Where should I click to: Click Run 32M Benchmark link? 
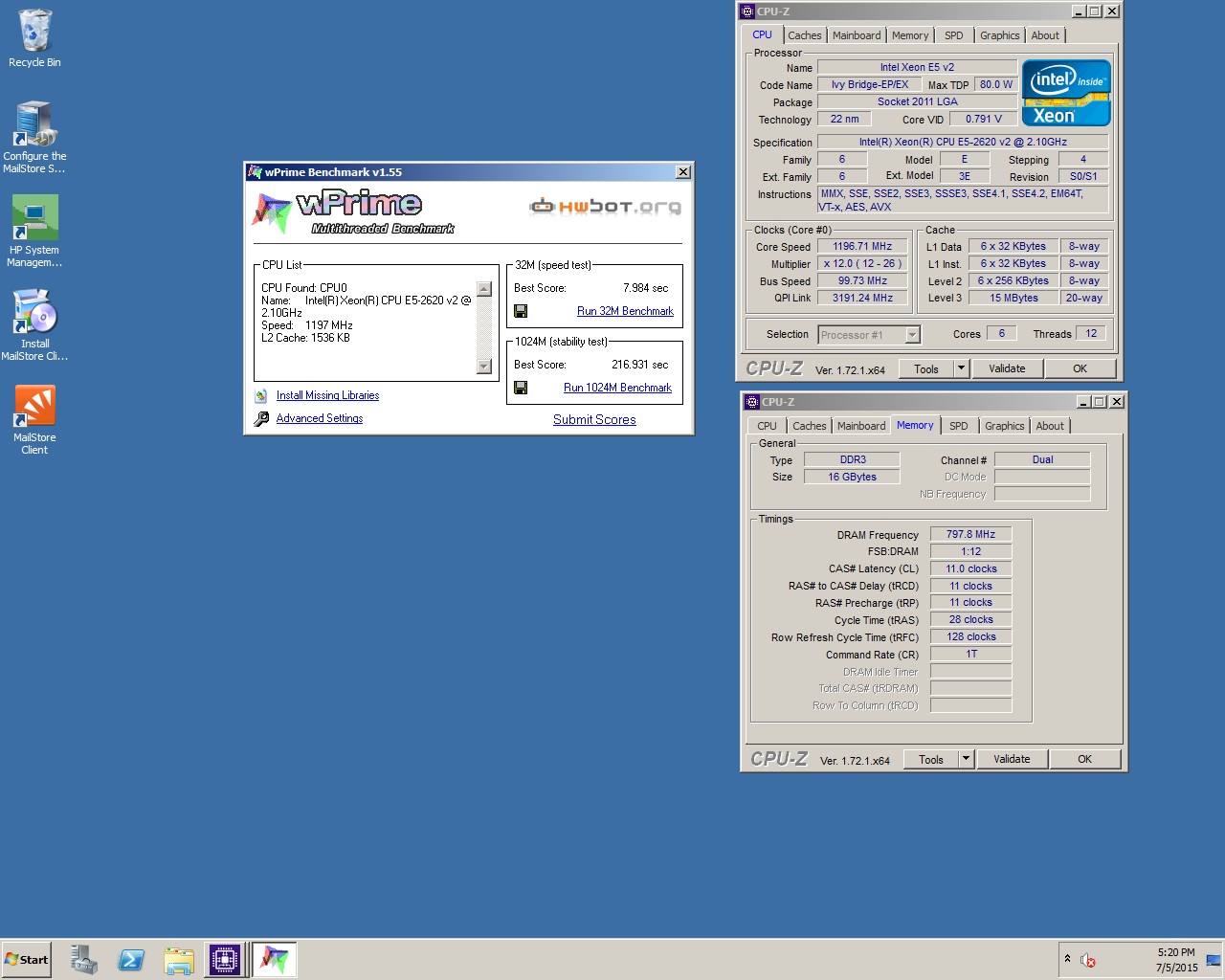[625, 311]
